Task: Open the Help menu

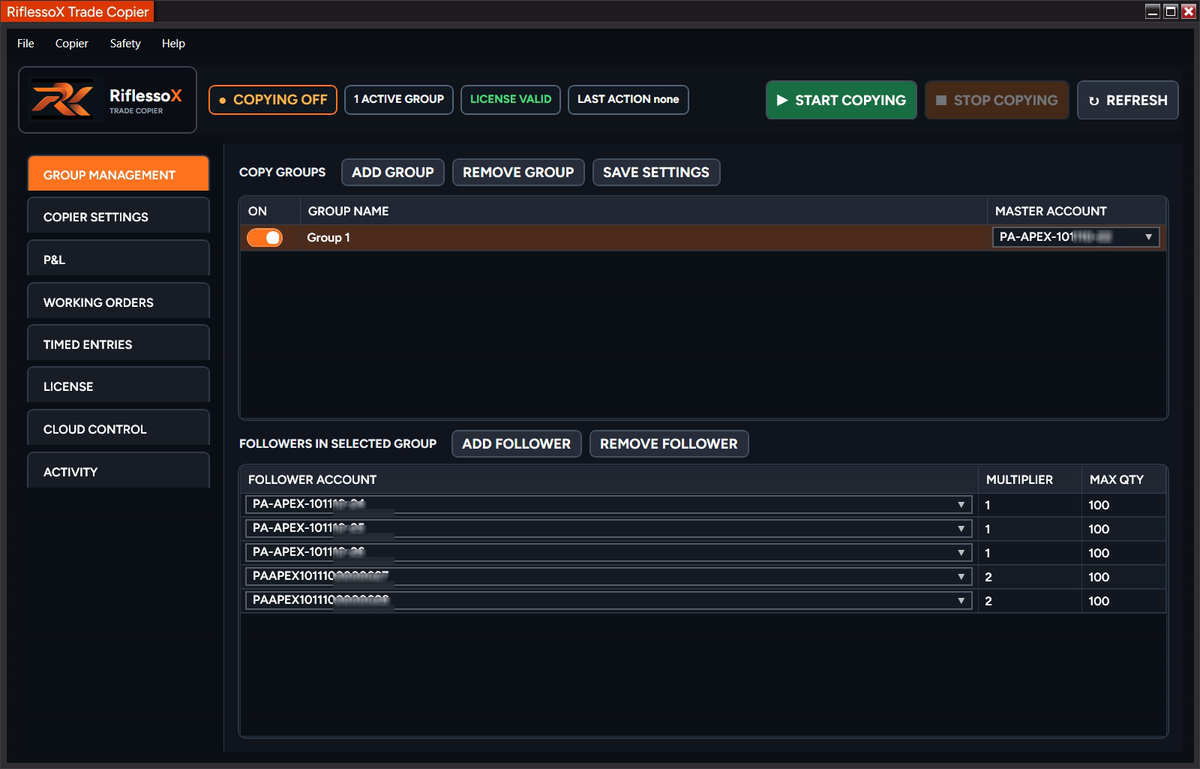Action: tap(174, 44)
